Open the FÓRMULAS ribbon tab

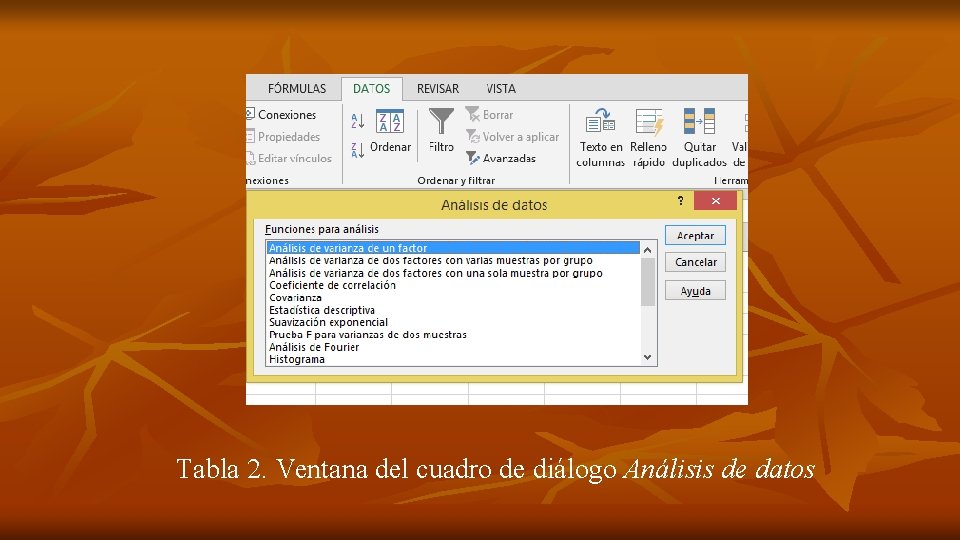point(296,89)
